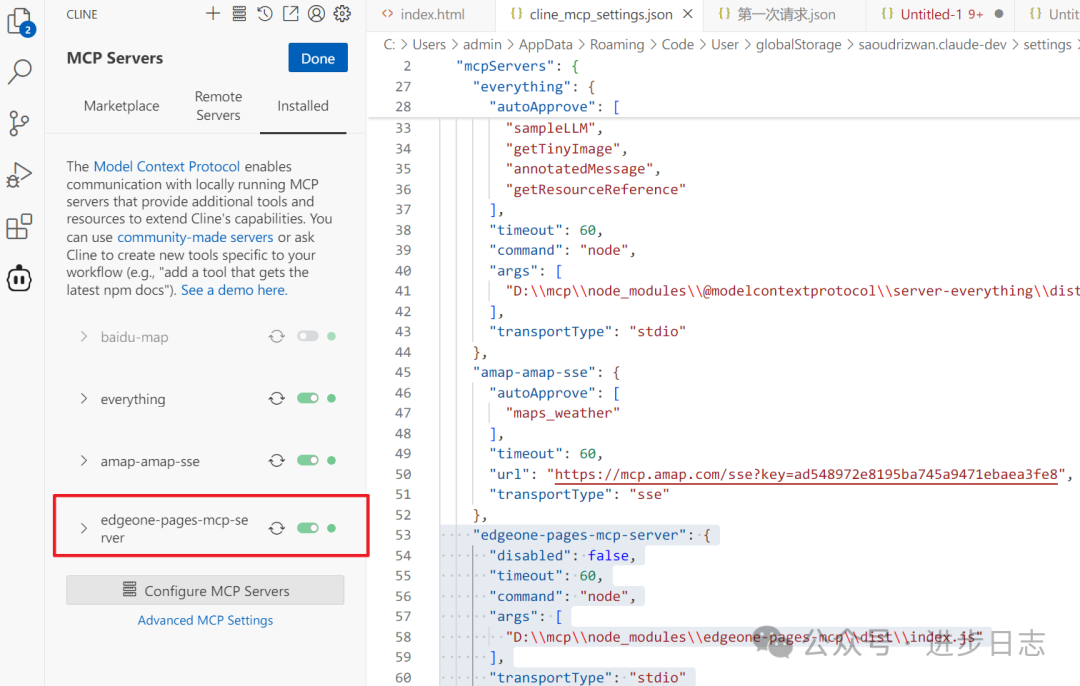Screen dimensions: 1080x686
Task: Expand the amap-amap-sse server entry
Action: (x=84, y=460)
